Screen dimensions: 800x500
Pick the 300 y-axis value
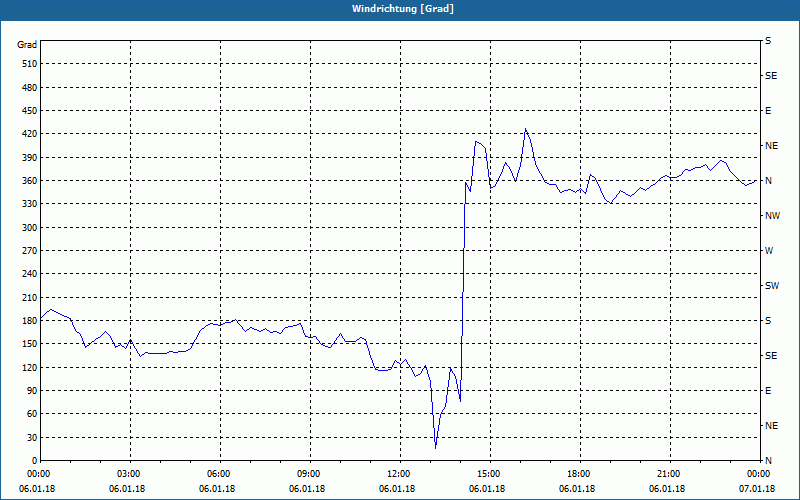coord(30,228)
